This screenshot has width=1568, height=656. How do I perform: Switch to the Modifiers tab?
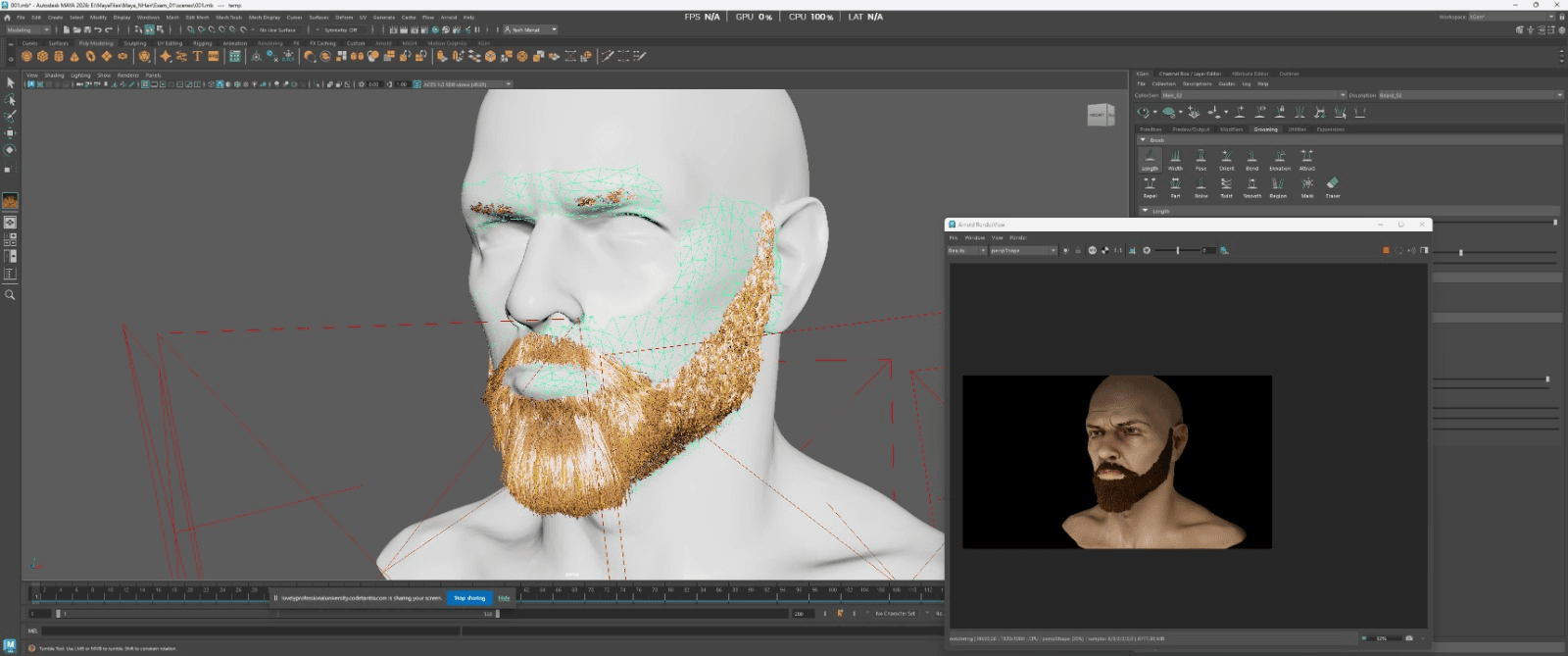pyautogui.click(x=1231, y=129)
